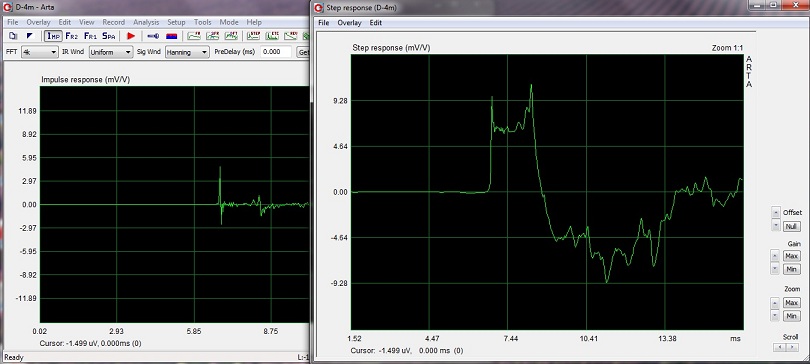Open the smoothed frequency response (SFR) icon

(x=212, y=36)
